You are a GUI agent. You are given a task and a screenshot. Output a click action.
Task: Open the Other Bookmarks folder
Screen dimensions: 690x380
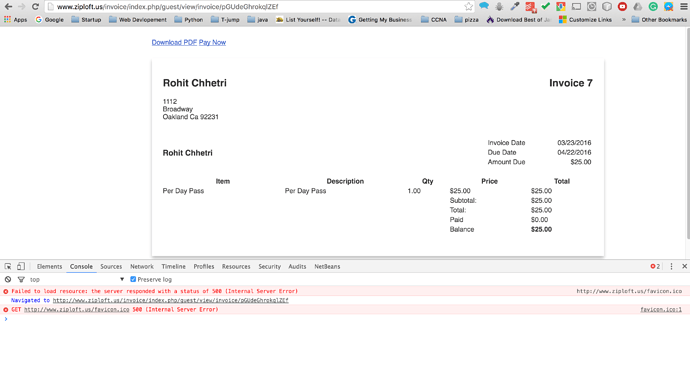(x=659, y=20)
